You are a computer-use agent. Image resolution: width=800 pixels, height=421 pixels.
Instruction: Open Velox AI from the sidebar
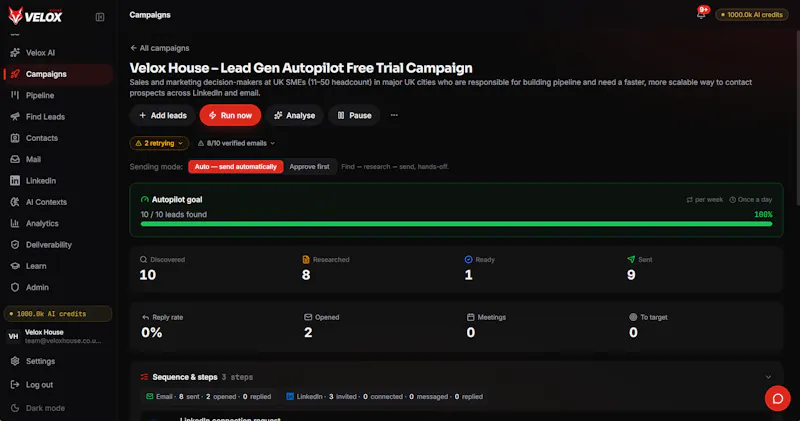pos(58,53)
